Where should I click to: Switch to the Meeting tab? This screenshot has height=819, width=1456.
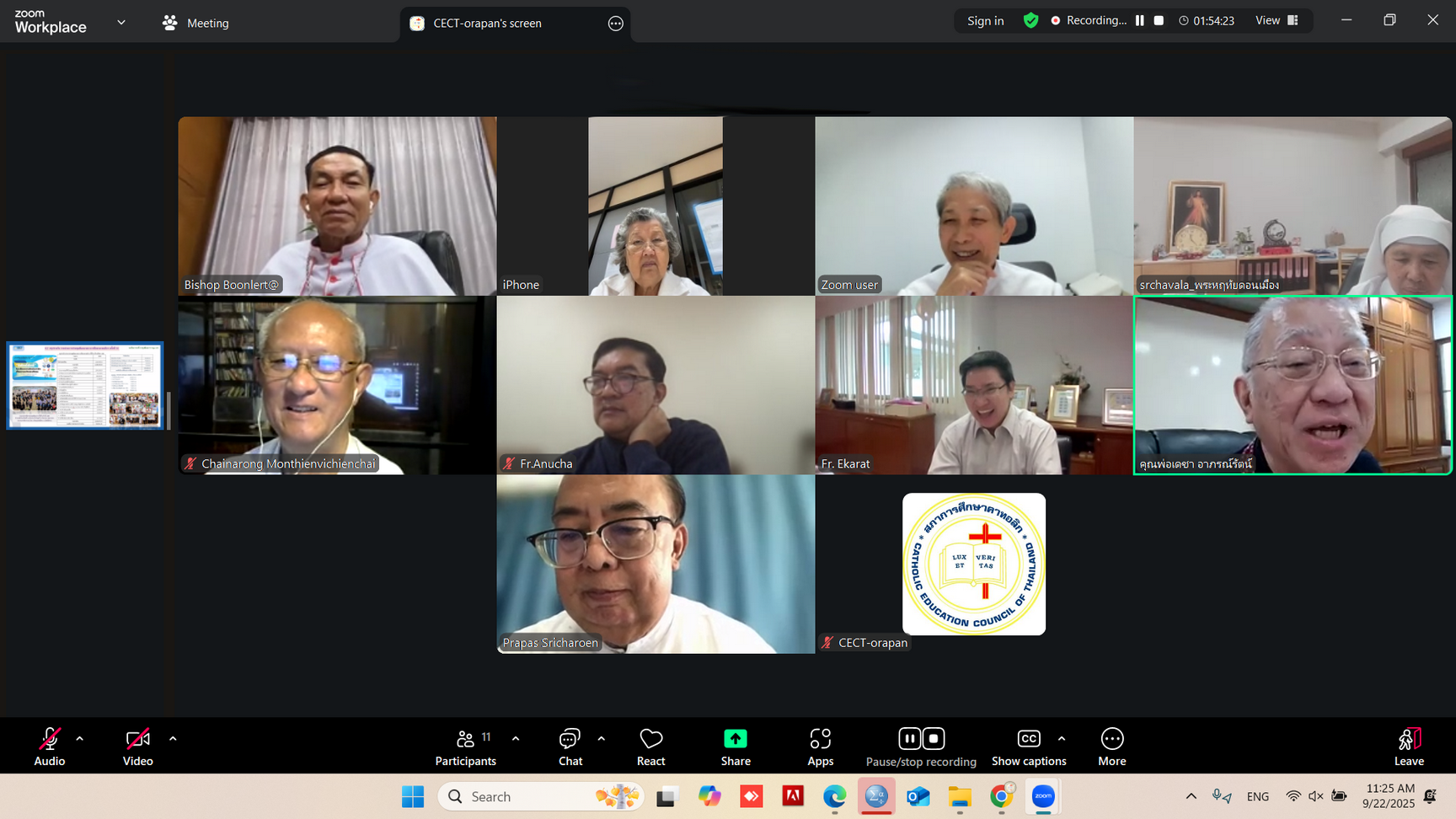click(196, 23)
